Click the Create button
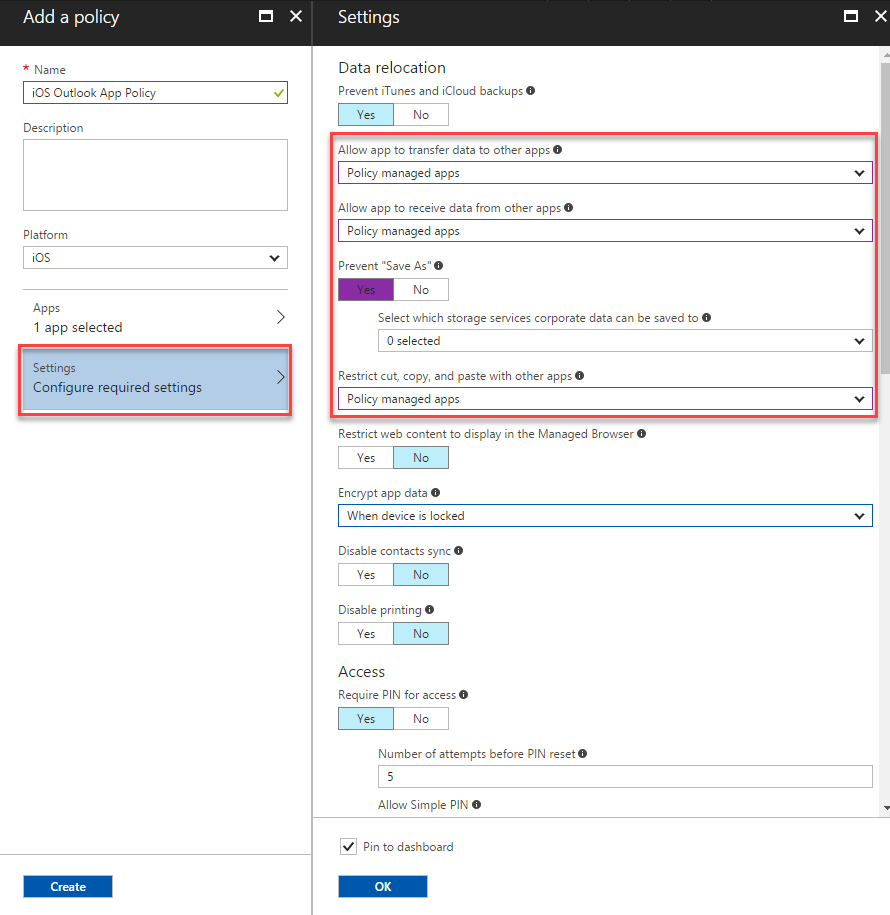The height and width of the screenshot is (915, 890). 67,886
